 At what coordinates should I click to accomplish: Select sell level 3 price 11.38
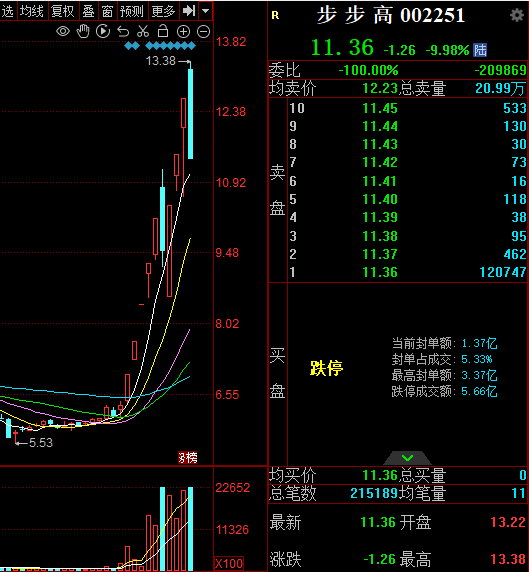point(380,236)
